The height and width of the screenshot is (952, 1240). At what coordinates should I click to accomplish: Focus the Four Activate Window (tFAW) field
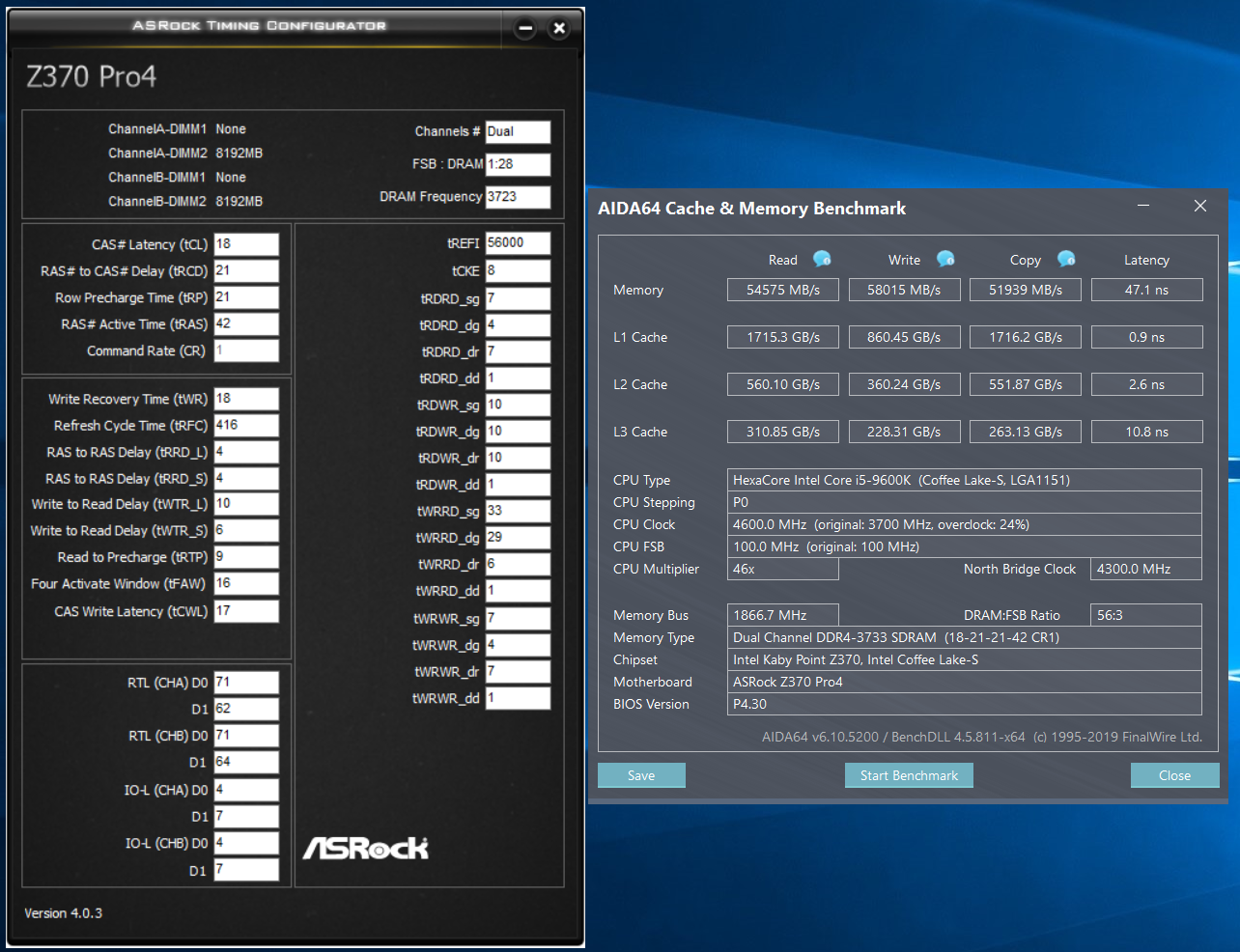(246, 584)
